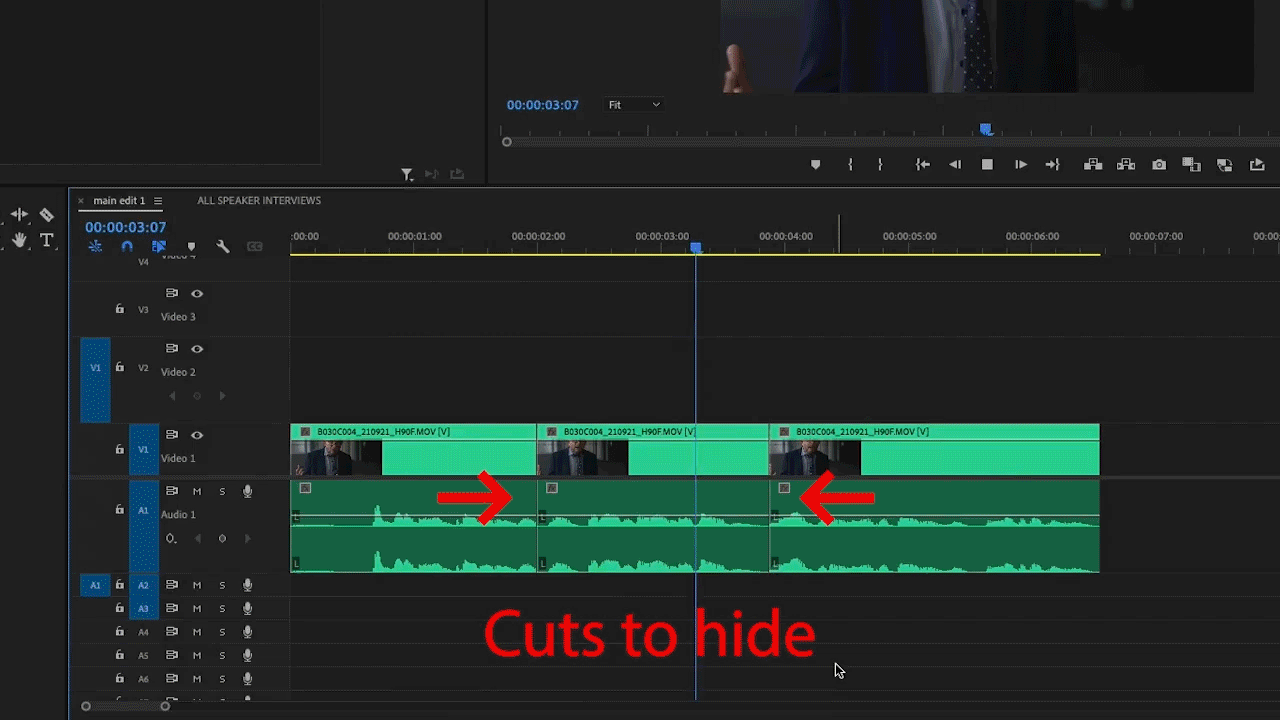Mark Out point in Program Monitor
1280x720 pixels.
(880, 165)
